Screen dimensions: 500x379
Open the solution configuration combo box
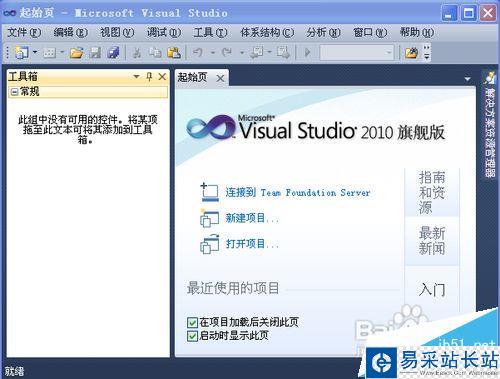[x=356, y=53]
